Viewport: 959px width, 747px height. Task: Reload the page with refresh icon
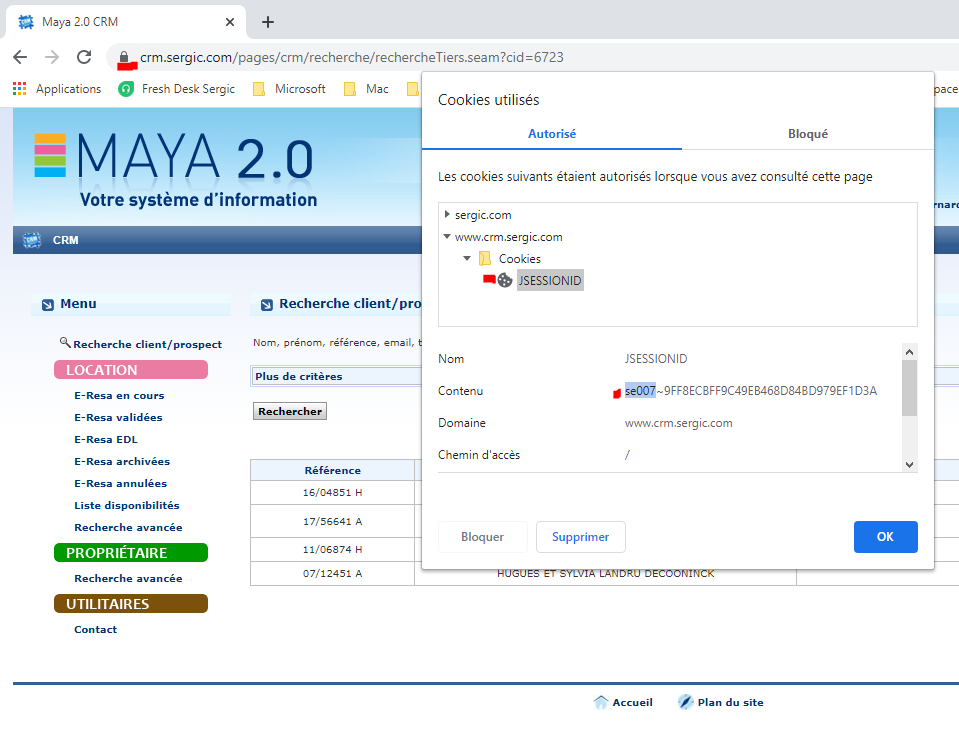click(x=84, y=58)
